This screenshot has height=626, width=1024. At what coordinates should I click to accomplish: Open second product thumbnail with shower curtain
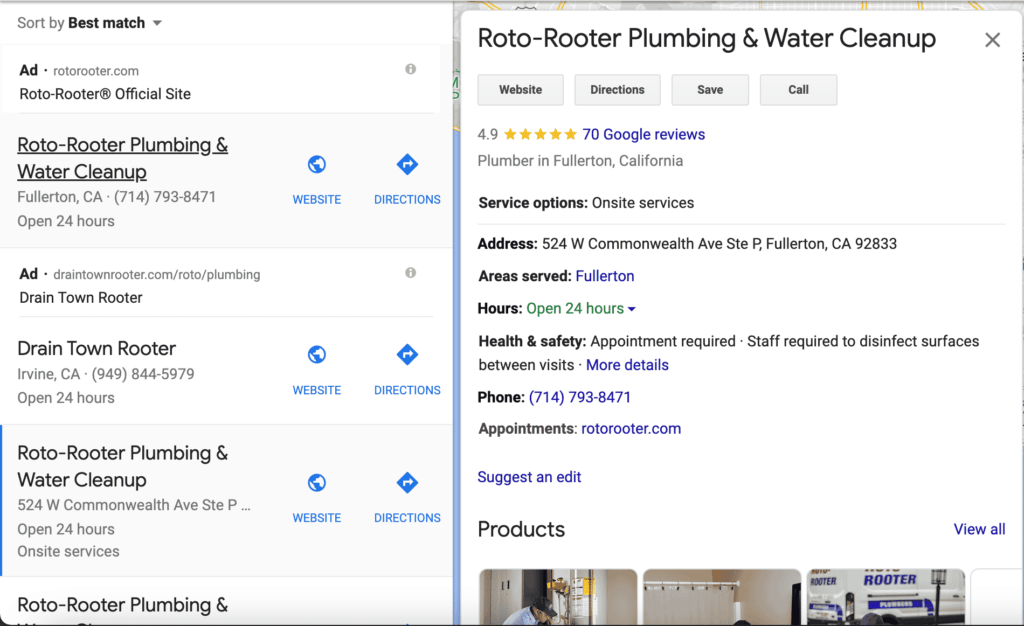[x=722, y=597]
